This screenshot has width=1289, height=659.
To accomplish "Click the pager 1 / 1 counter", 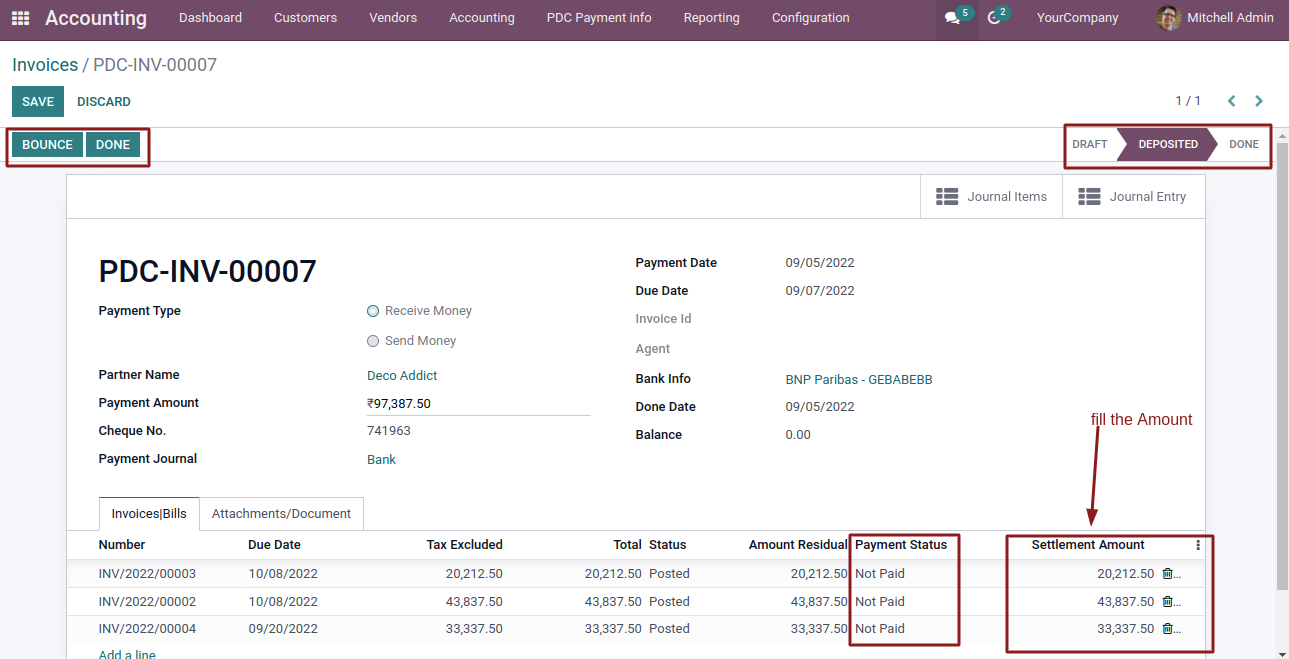I will click(x=1188, y=101).
